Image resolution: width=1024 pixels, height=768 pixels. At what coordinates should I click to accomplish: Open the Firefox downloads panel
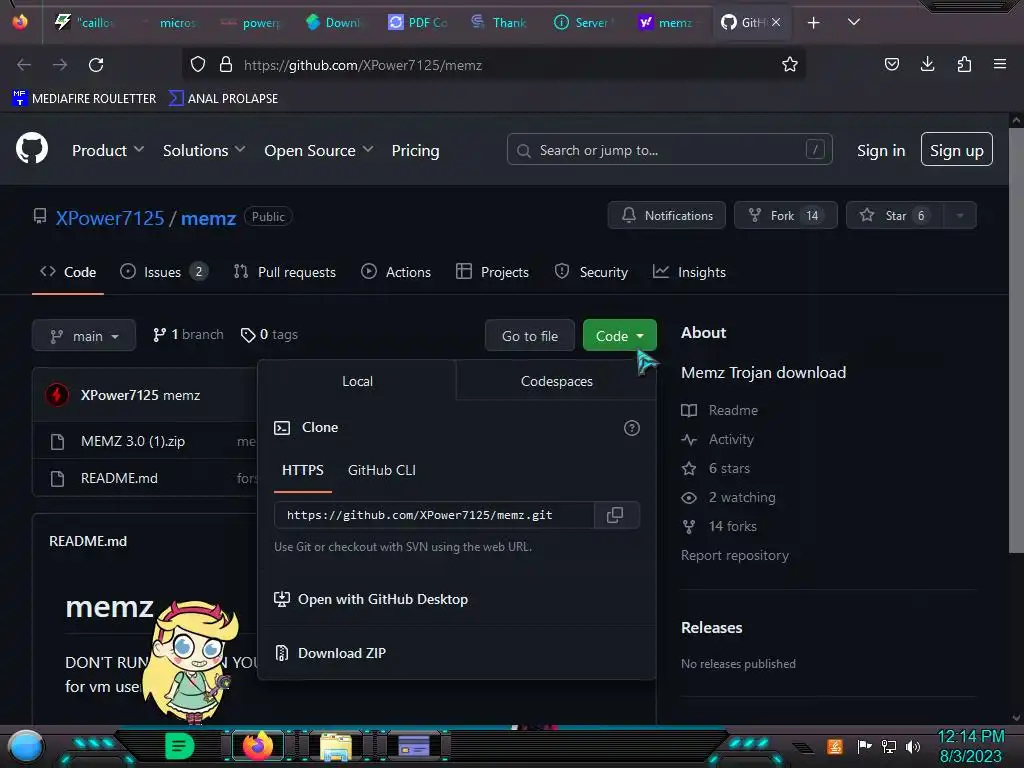pyautogui.click(x=927, y=64)
